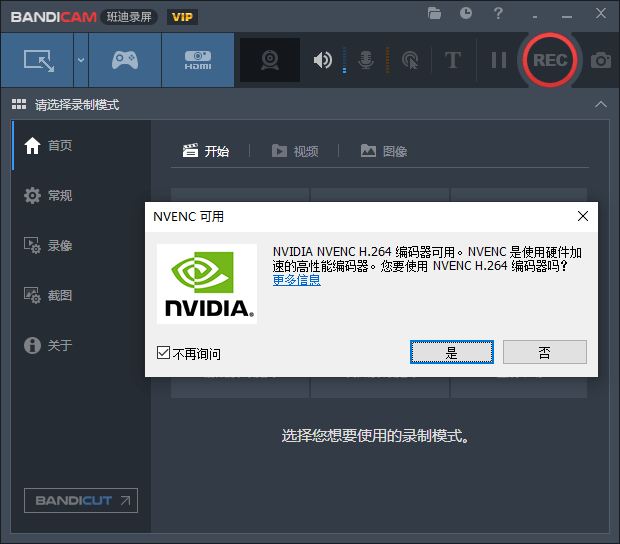620x544 pixels.
Task: Enable mouse cursor effects icon
Action: click(409, 60)
